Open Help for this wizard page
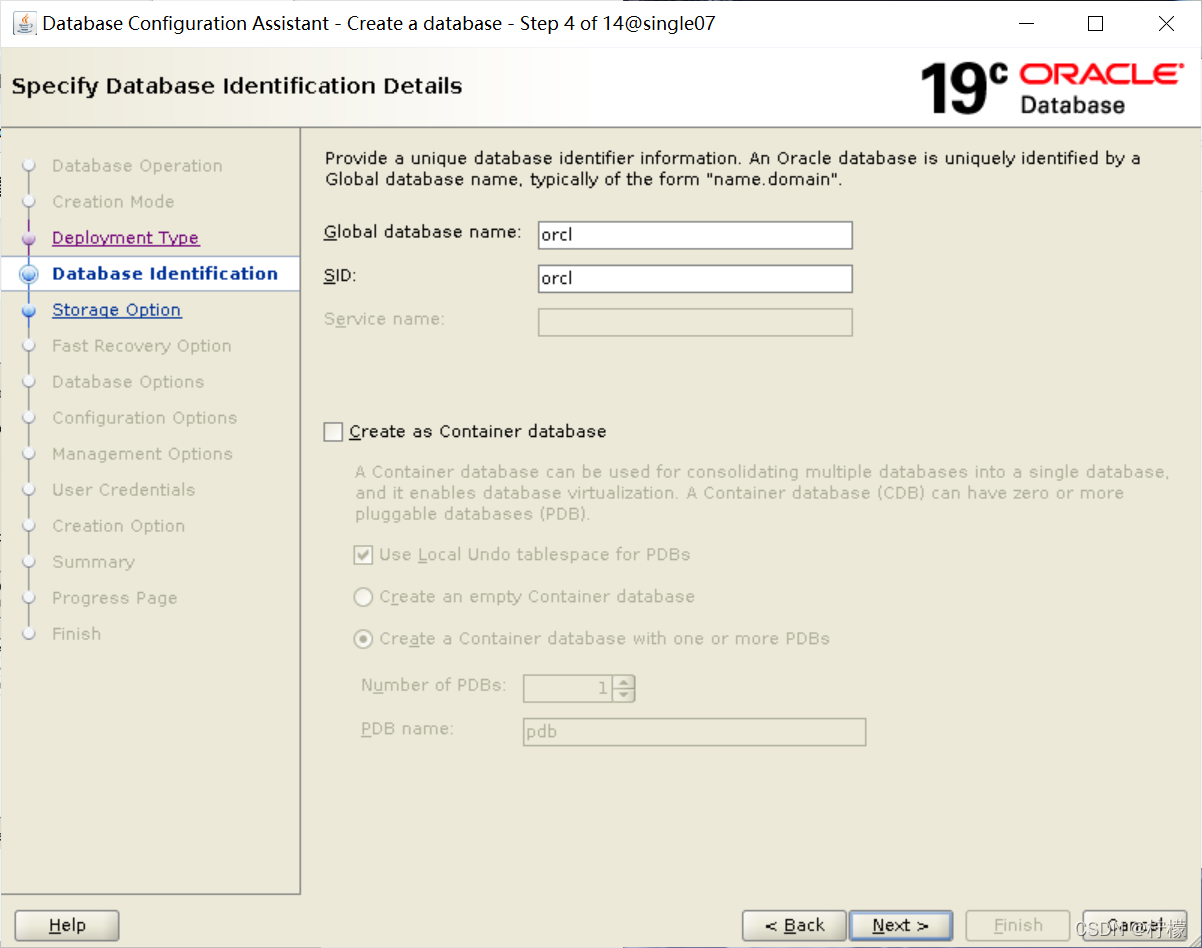 [66, 925]
